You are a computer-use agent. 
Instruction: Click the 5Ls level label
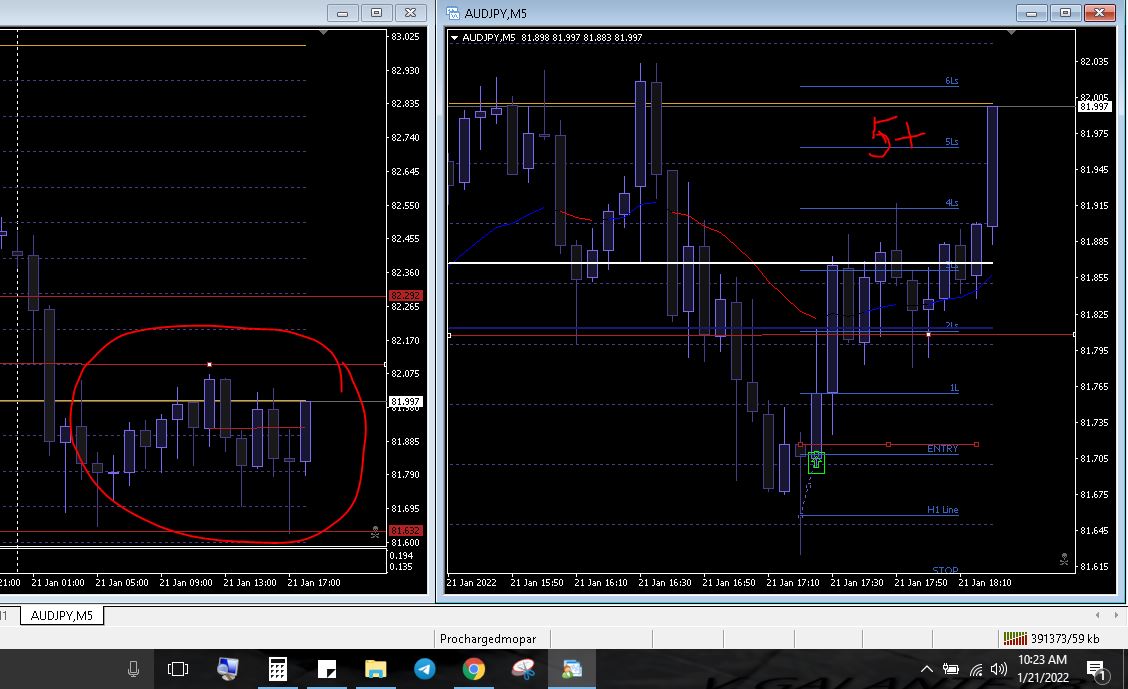click(952, 142)
